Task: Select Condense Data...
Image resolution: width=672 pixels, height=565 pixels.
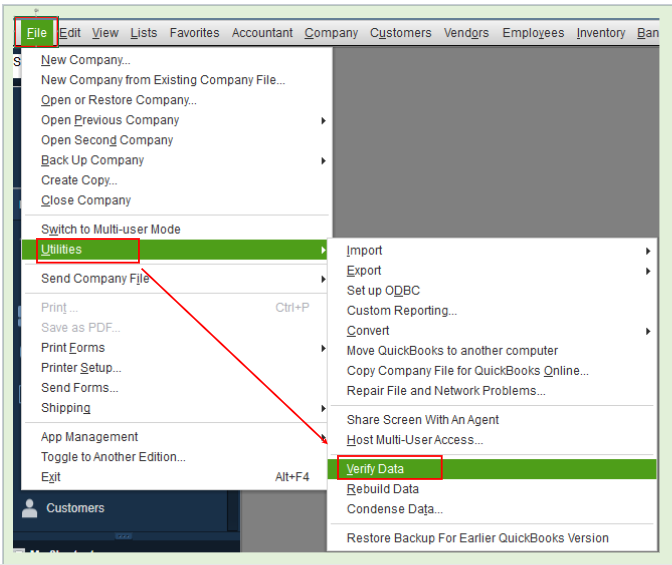Action: pyautogui.click(x=492, y=509)
